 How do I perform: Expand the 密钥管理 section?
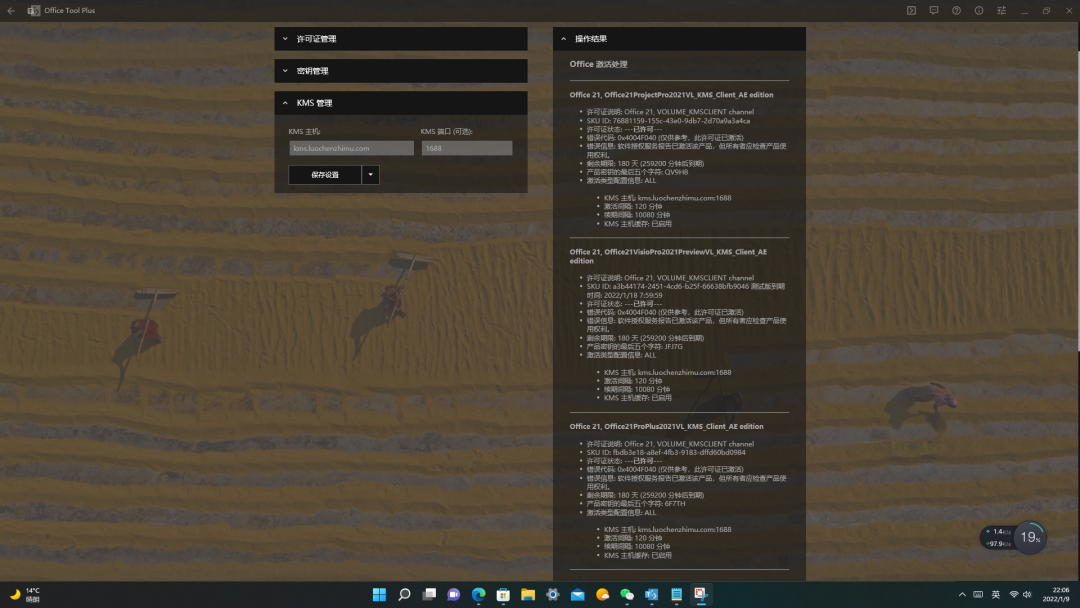[401, 71]
